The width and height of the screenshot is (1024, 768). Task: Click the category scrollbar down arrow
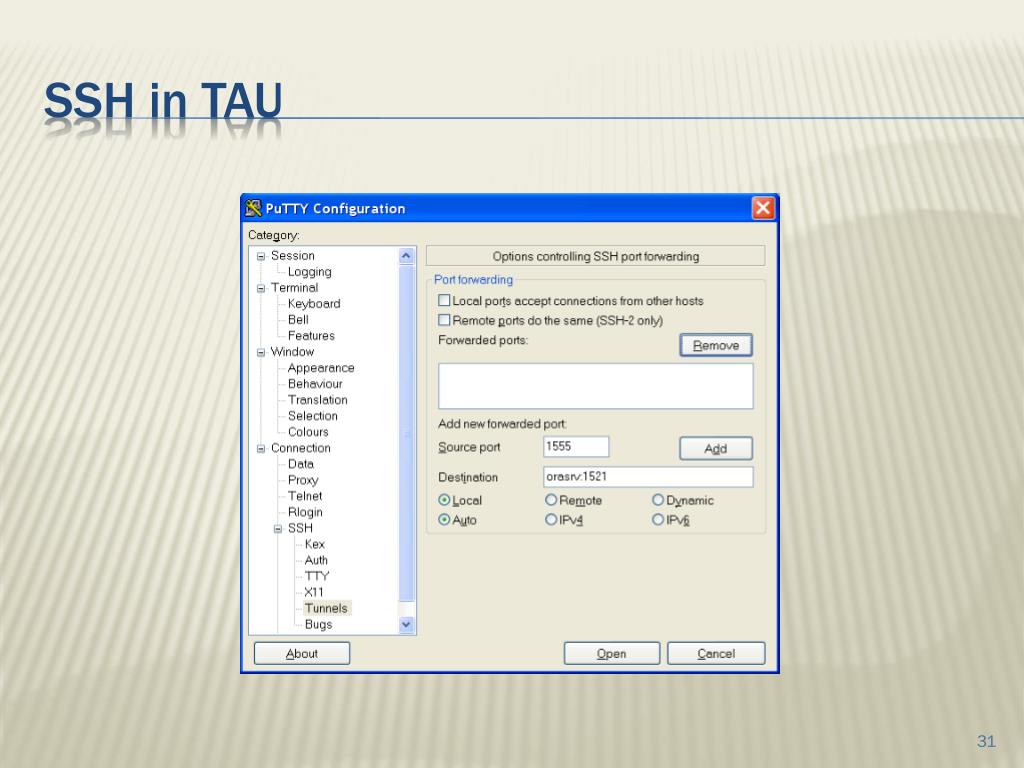point(406,625)
